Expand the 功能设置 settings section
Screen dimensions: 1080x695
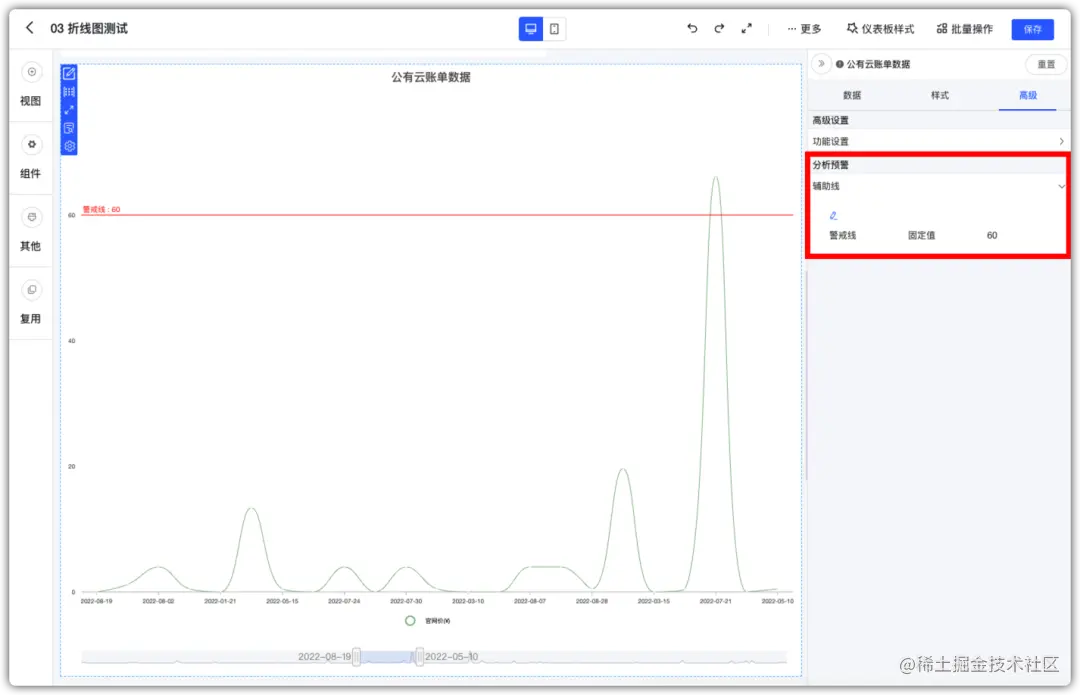[938, 141]
